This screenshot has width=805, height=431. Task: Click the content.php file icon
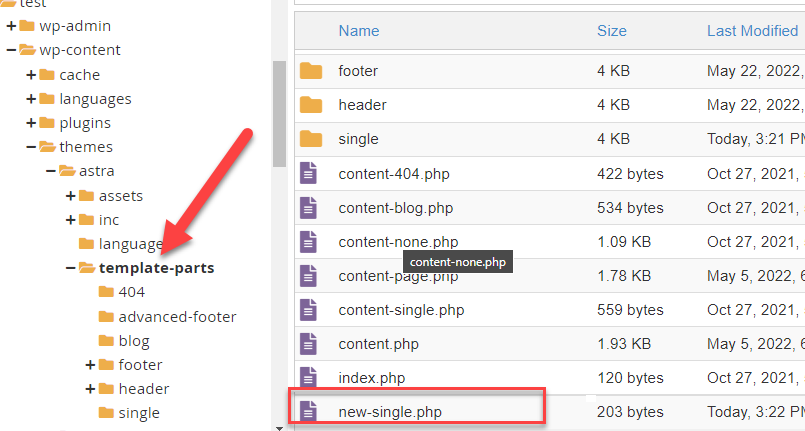pyautogui.click(x=309, y=344)
